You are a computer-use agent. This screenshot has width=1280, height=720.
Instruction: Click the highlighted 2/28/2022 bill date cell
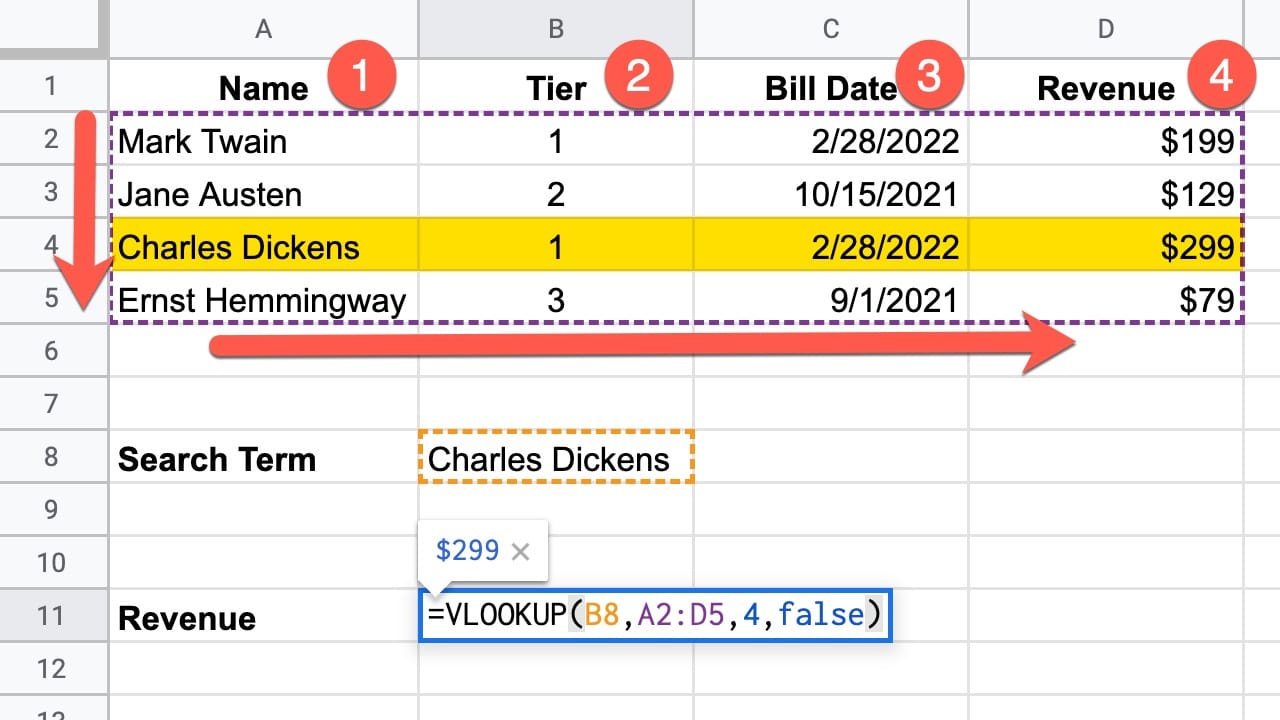(x=831, y=246)
